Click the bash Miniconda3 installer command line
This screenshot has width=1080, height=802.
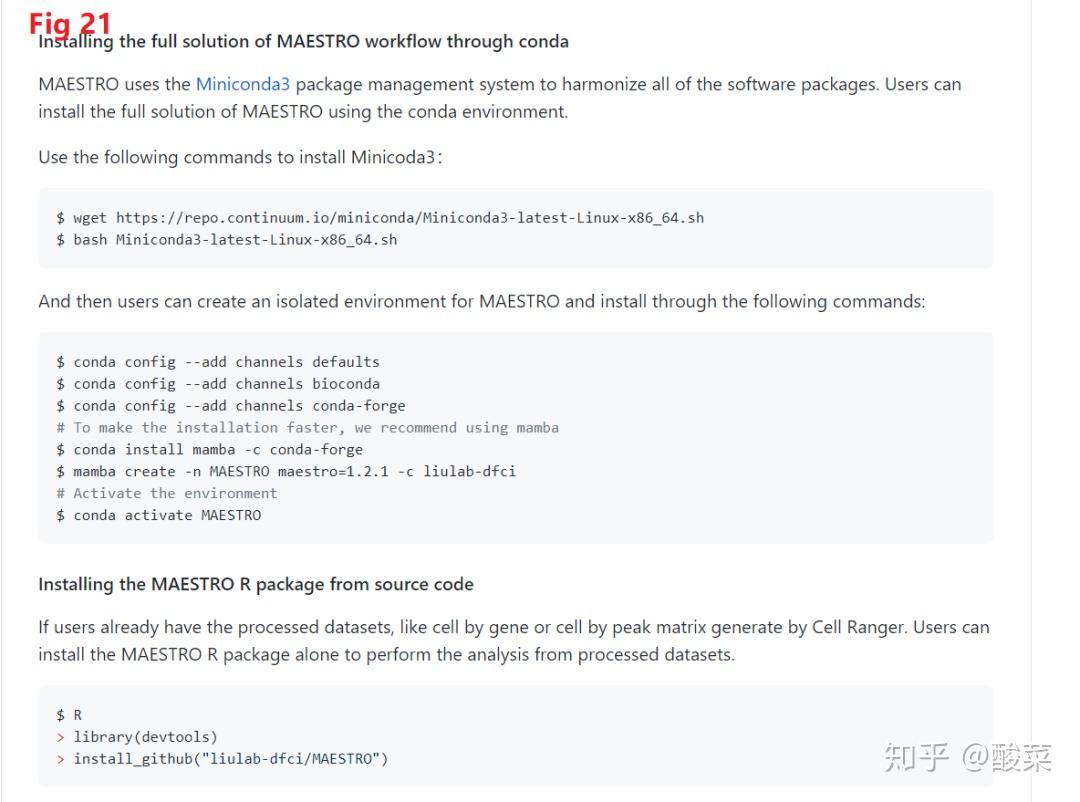point(227,240)
